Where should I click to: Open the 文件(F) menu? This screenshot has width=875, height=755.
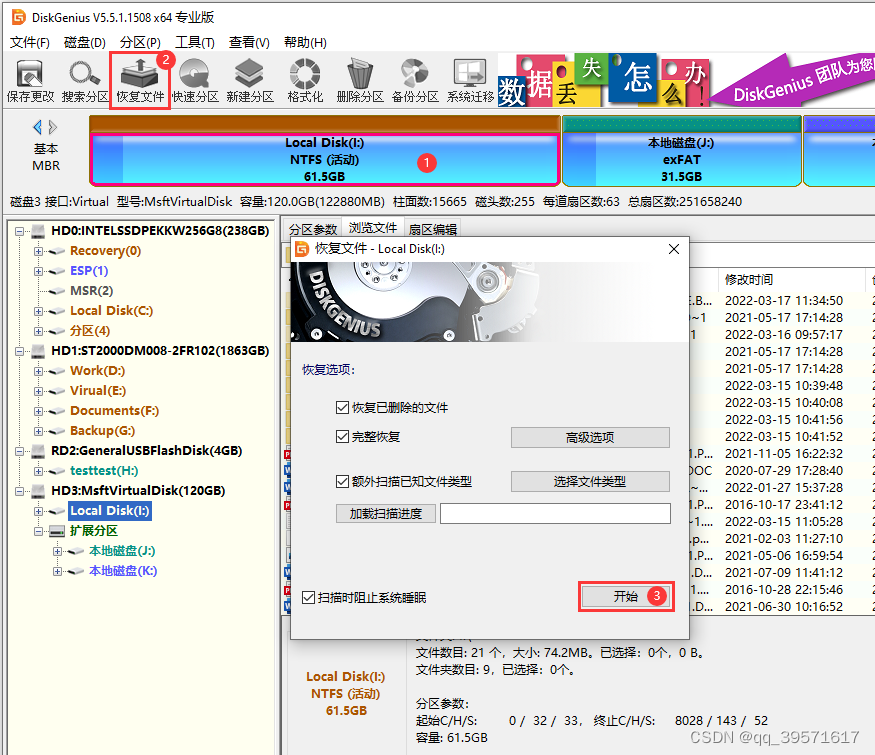pyautogui.click(x=30, y=42)
